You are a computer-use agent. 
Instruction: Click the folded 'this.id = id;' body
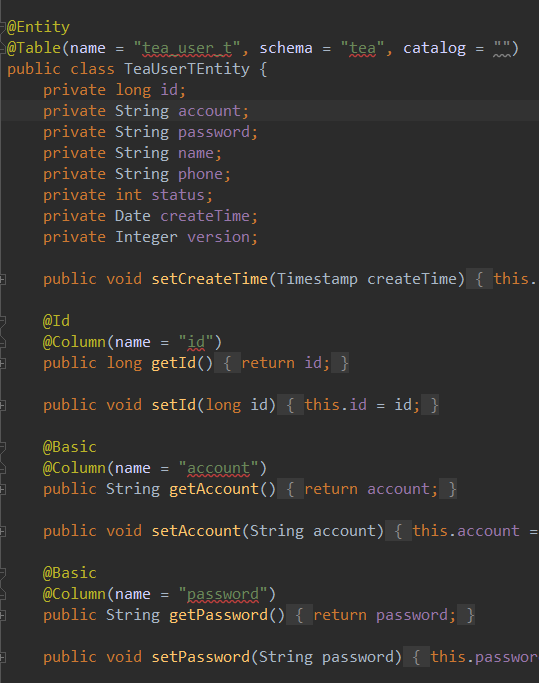pyautogui.click(x=362, y=405)
